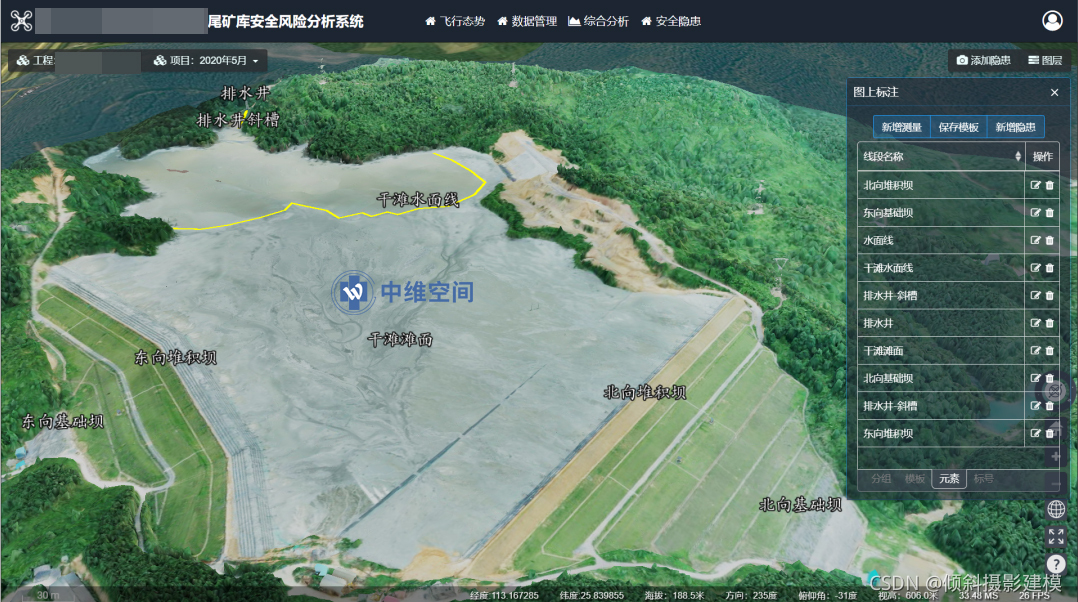Click the 干滩水面线 label on map

[x=418, y=199]
